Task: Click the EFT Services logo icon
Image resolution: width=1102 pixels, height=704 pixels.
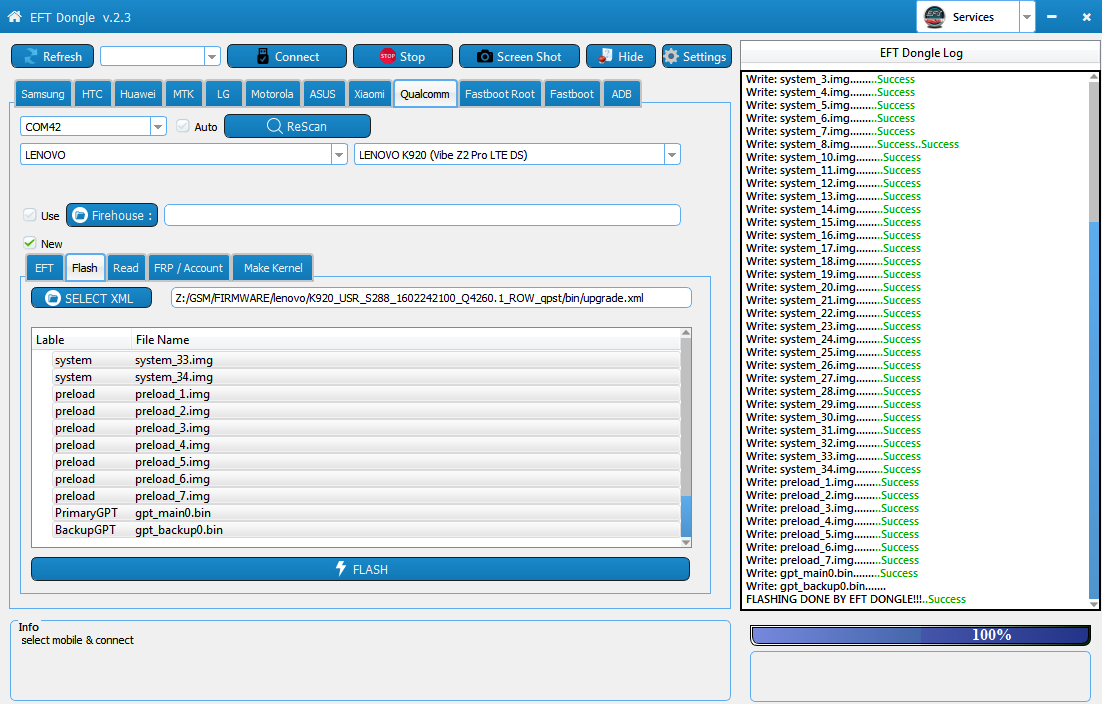Action: pos(934,16)
